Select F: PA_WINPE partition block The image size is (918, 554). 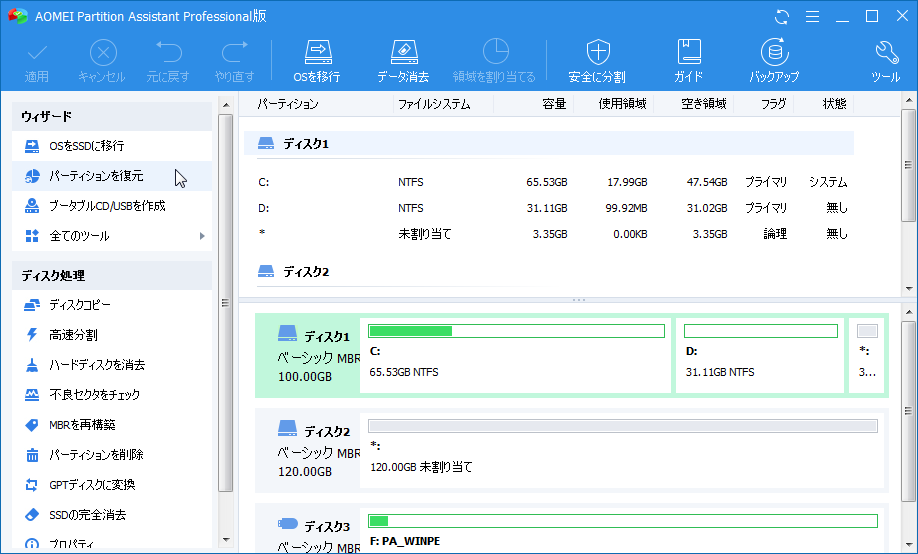(622, 530)
